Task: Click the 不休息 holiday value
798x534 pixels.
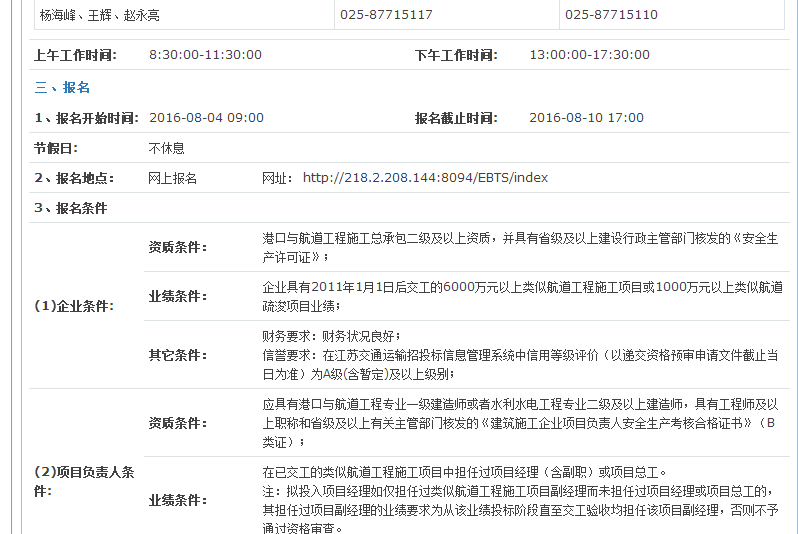Action: click(x=166, y=148)
